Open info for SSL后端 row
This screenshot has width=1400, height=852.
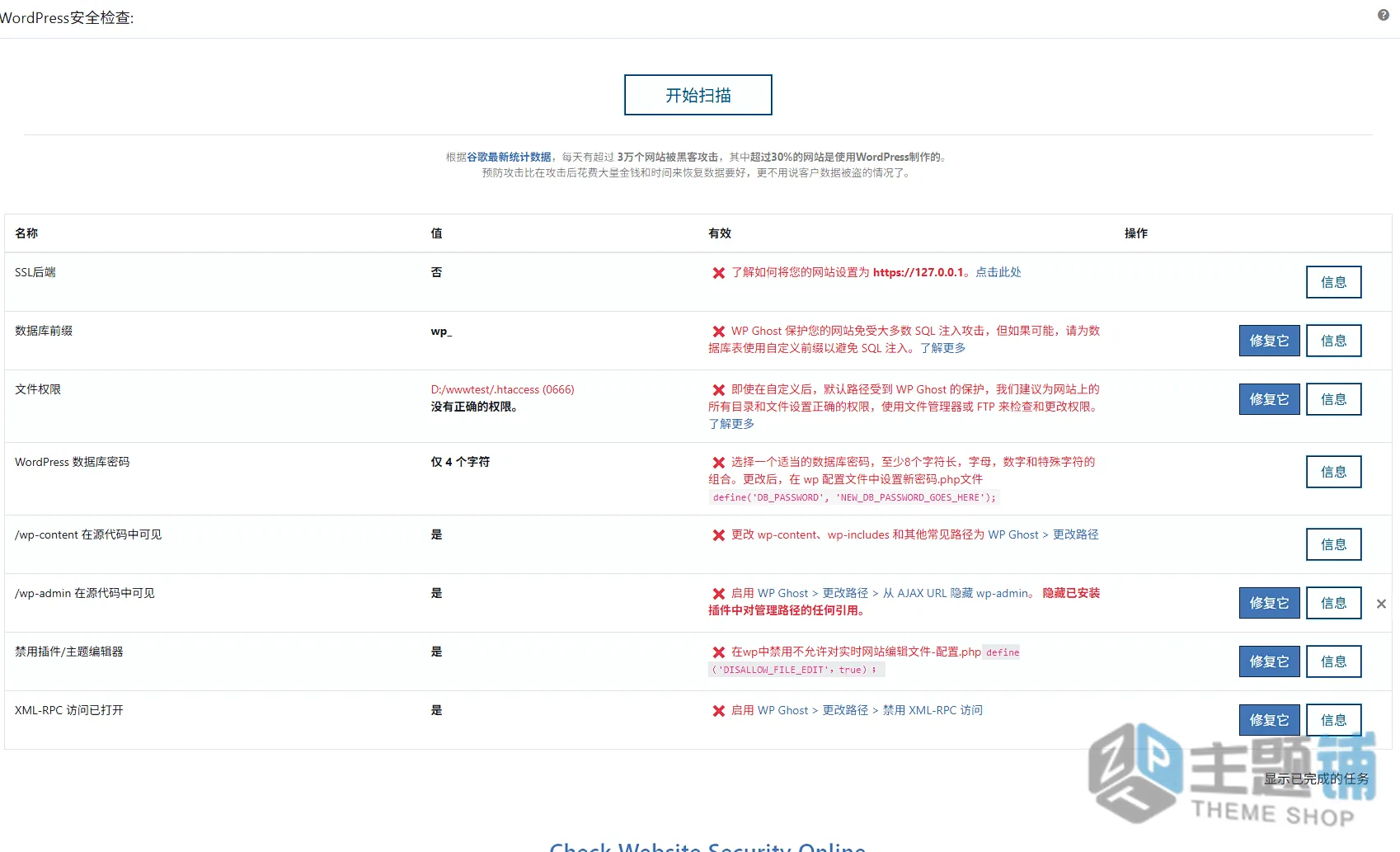(x=1334, y=282)
